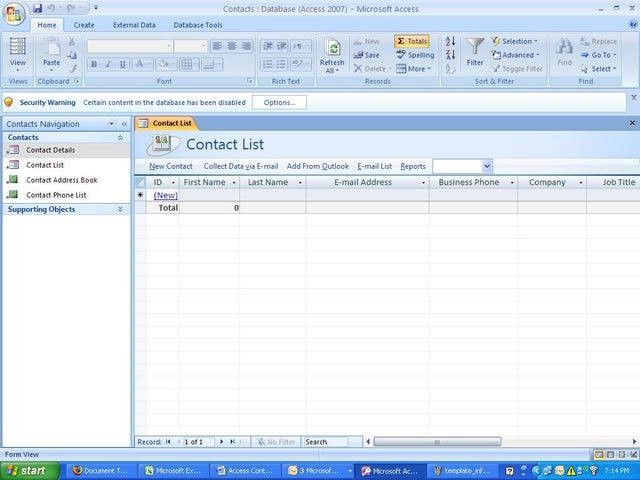This screenshot has height=480, width=640.
Task: Switch to the Create ribbon tab
Action: [x=84, y=25]
